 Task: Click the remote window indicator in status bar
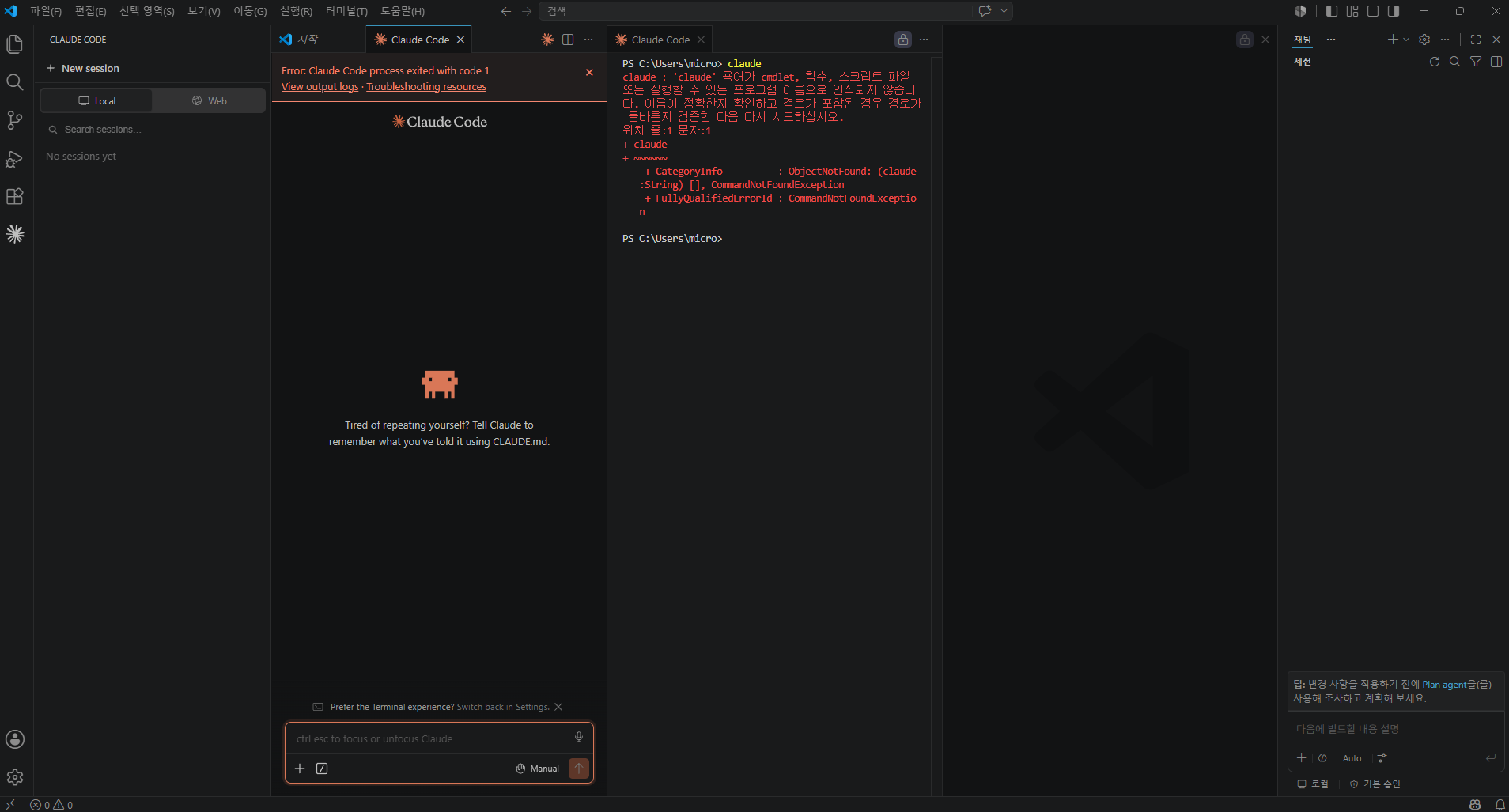point(10,805)
